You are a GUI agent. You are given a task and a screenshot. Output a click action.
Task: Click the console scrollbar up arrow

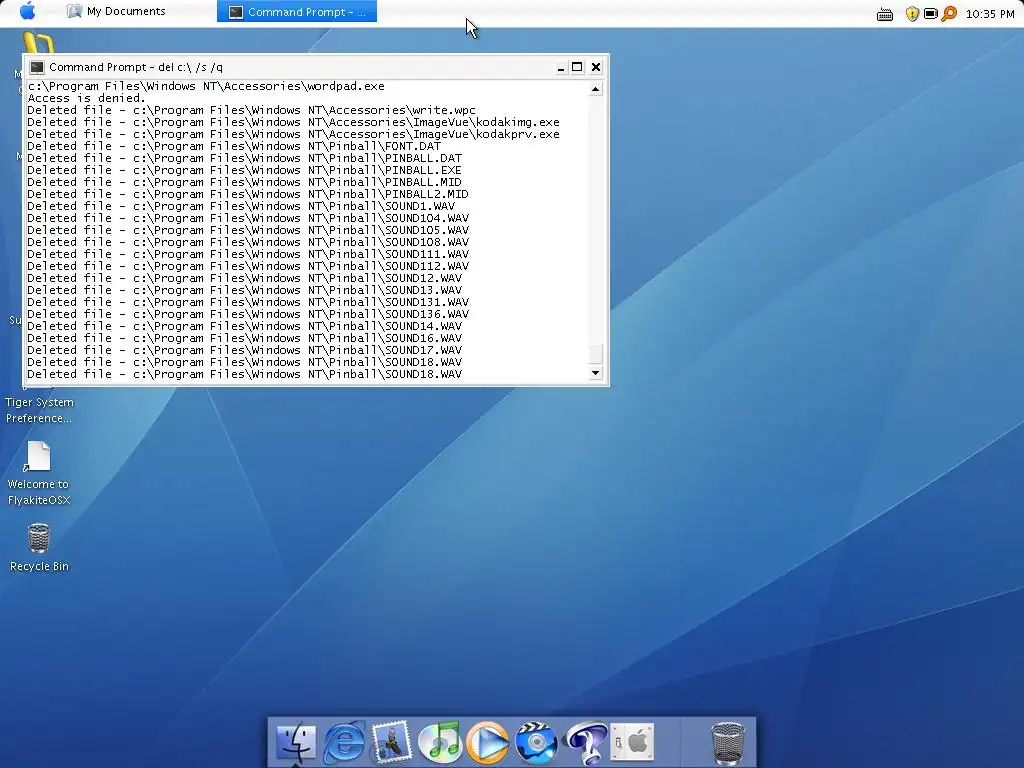(x=595, y=89)
